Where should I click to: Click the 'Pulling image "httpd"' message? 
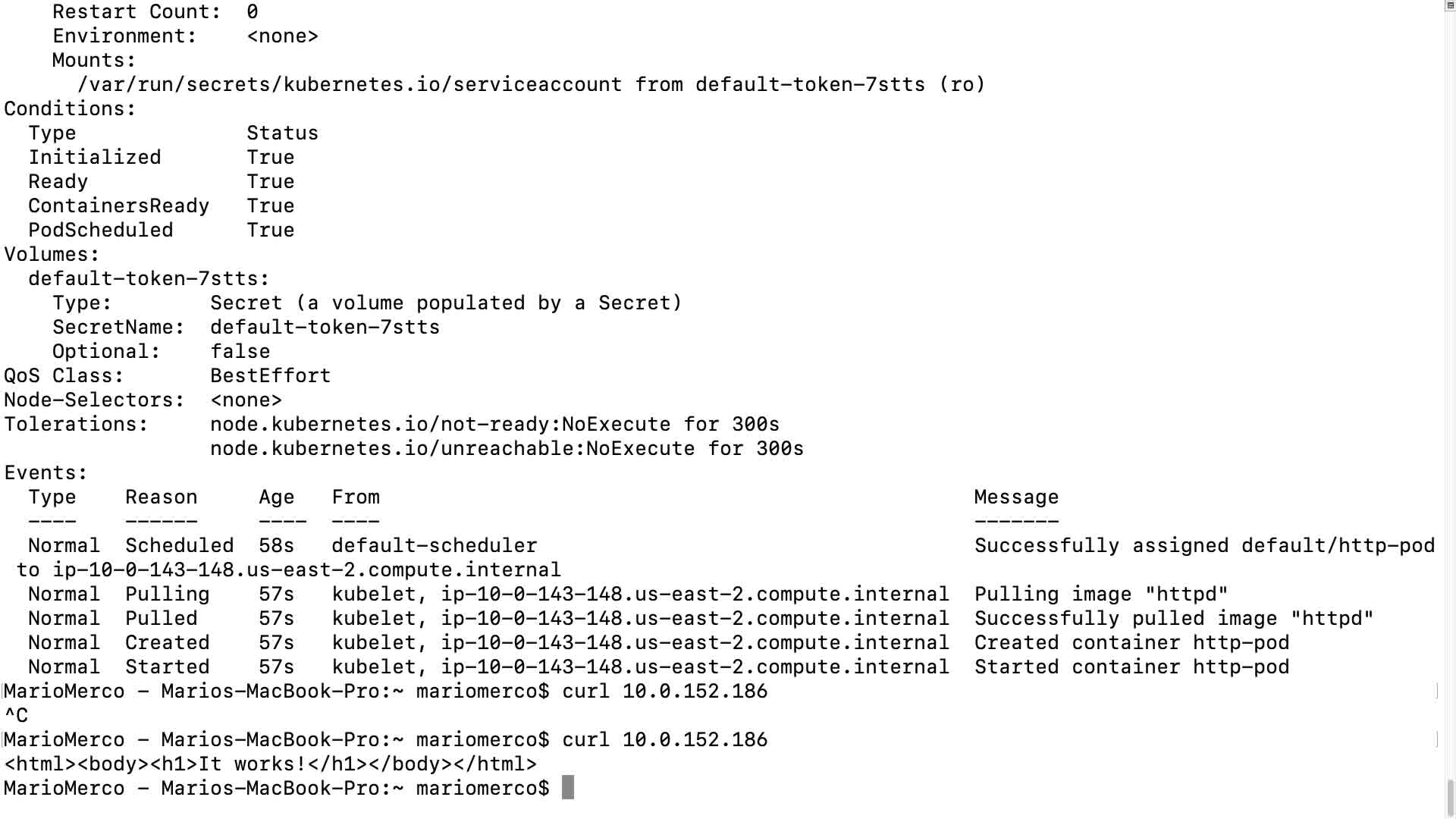(1100, 594)
